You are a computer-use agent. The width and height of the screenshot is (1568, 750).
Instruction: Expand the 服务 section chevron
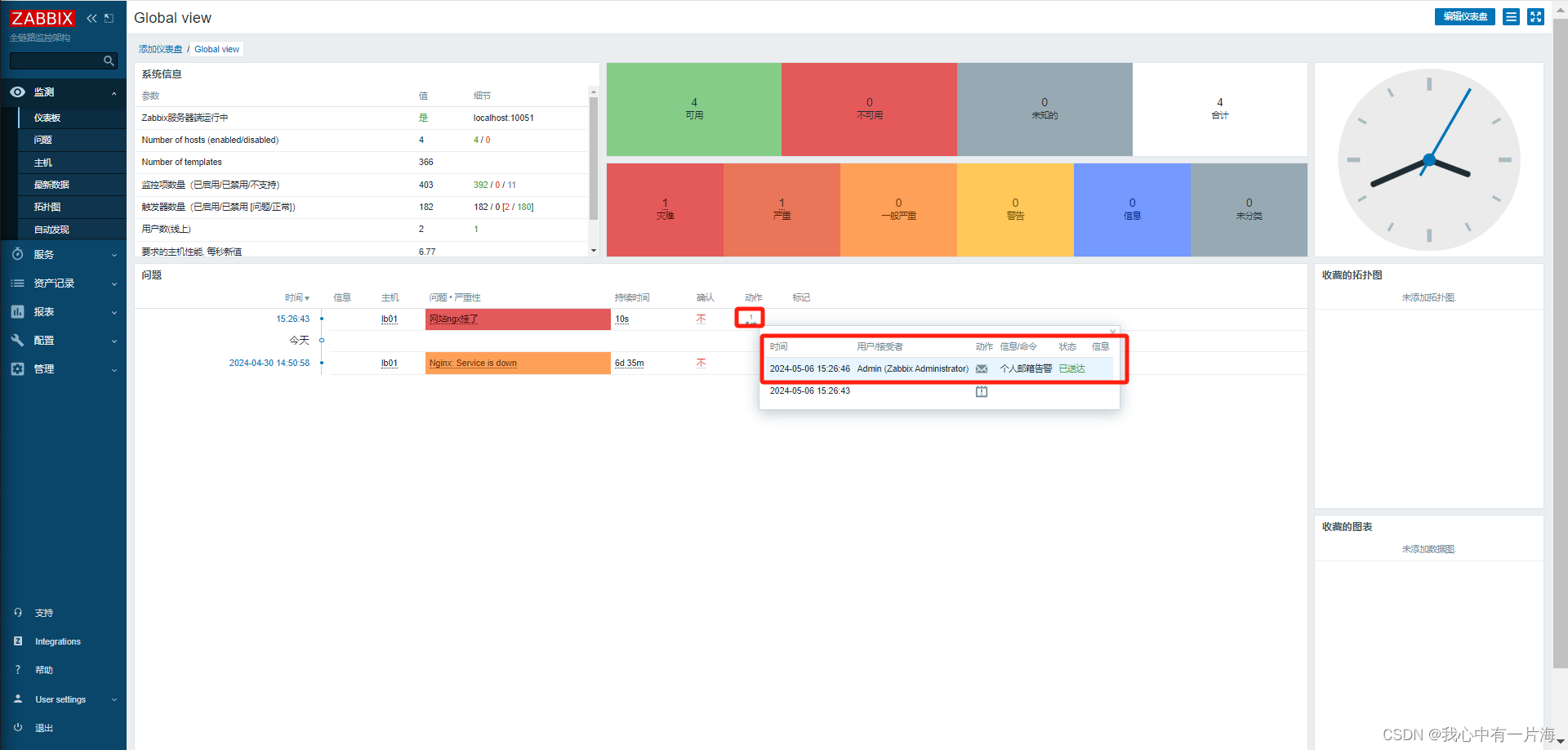(114, 256)
